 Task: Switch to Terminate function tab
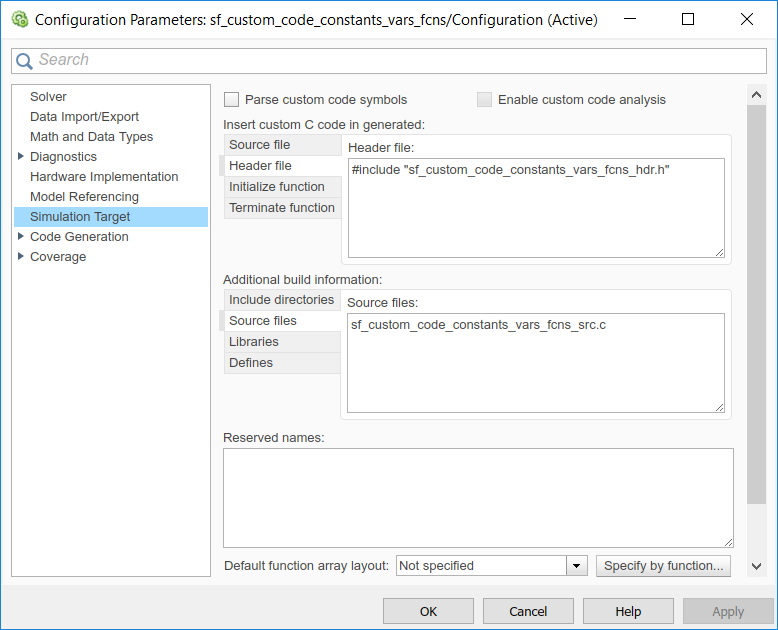[x=282, y=207]
